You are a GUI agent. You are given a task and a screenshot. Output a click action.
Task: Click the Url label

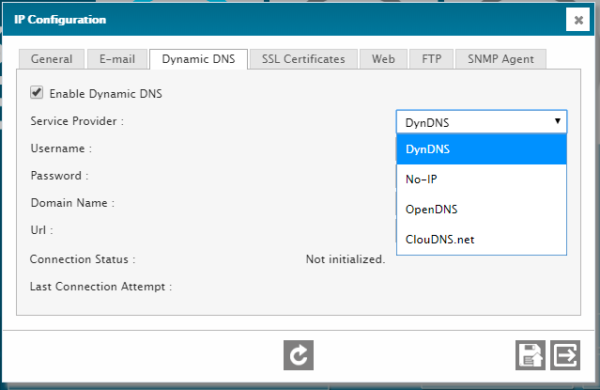click(42, 230)
